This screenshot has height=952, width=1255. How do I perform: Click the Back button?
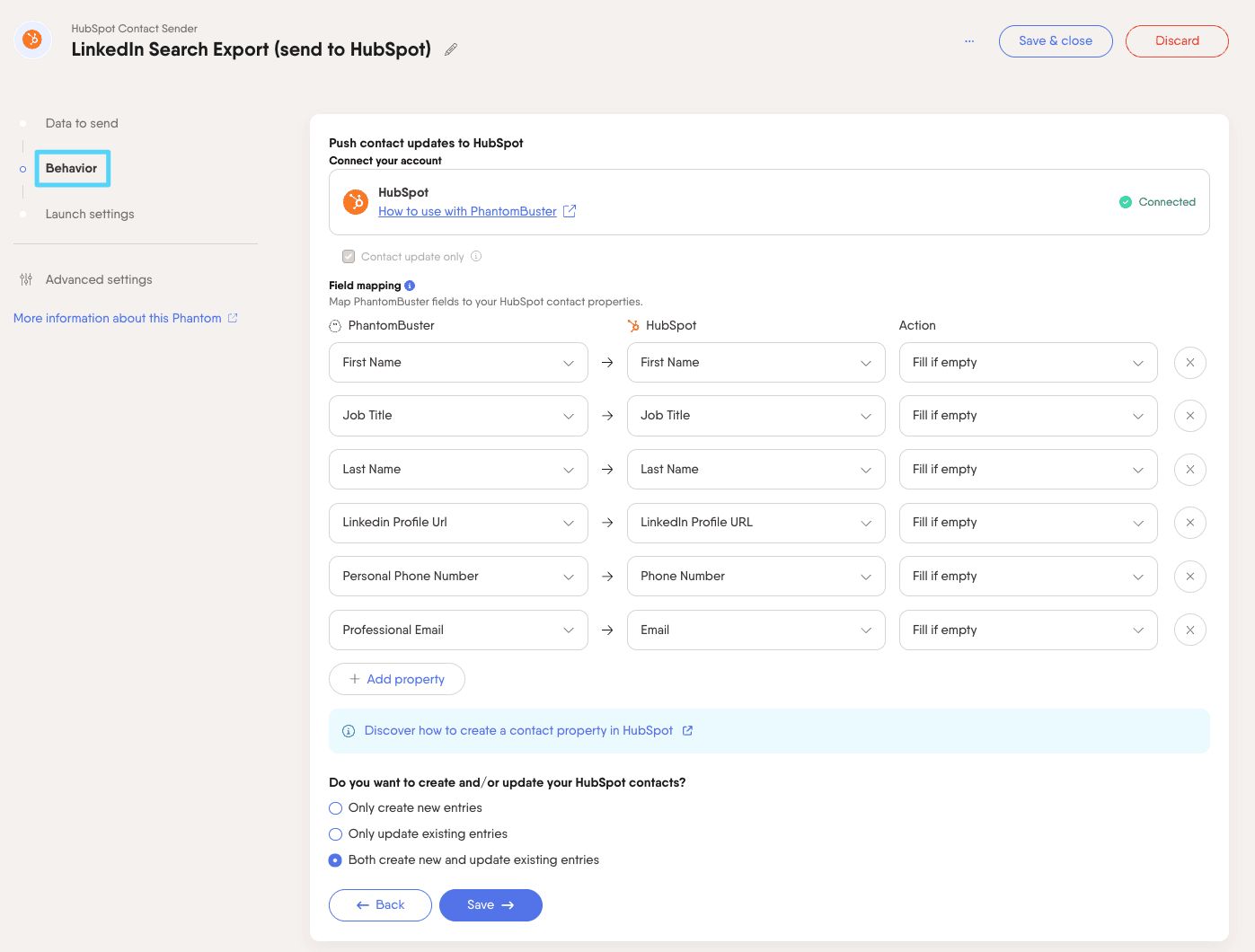point(380,905)
